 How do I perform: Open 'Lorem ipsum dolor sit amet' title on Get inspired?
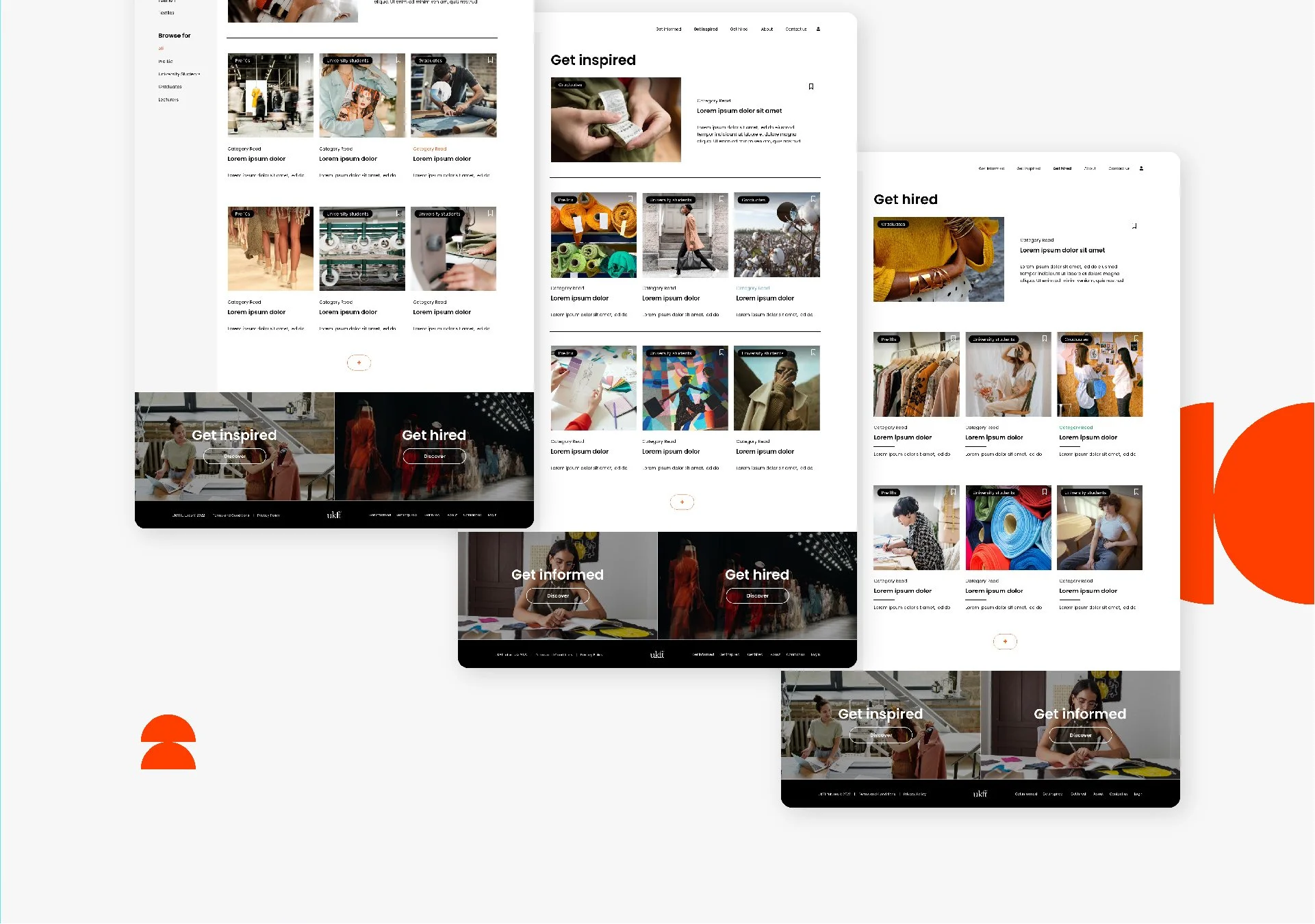(739, 111)
